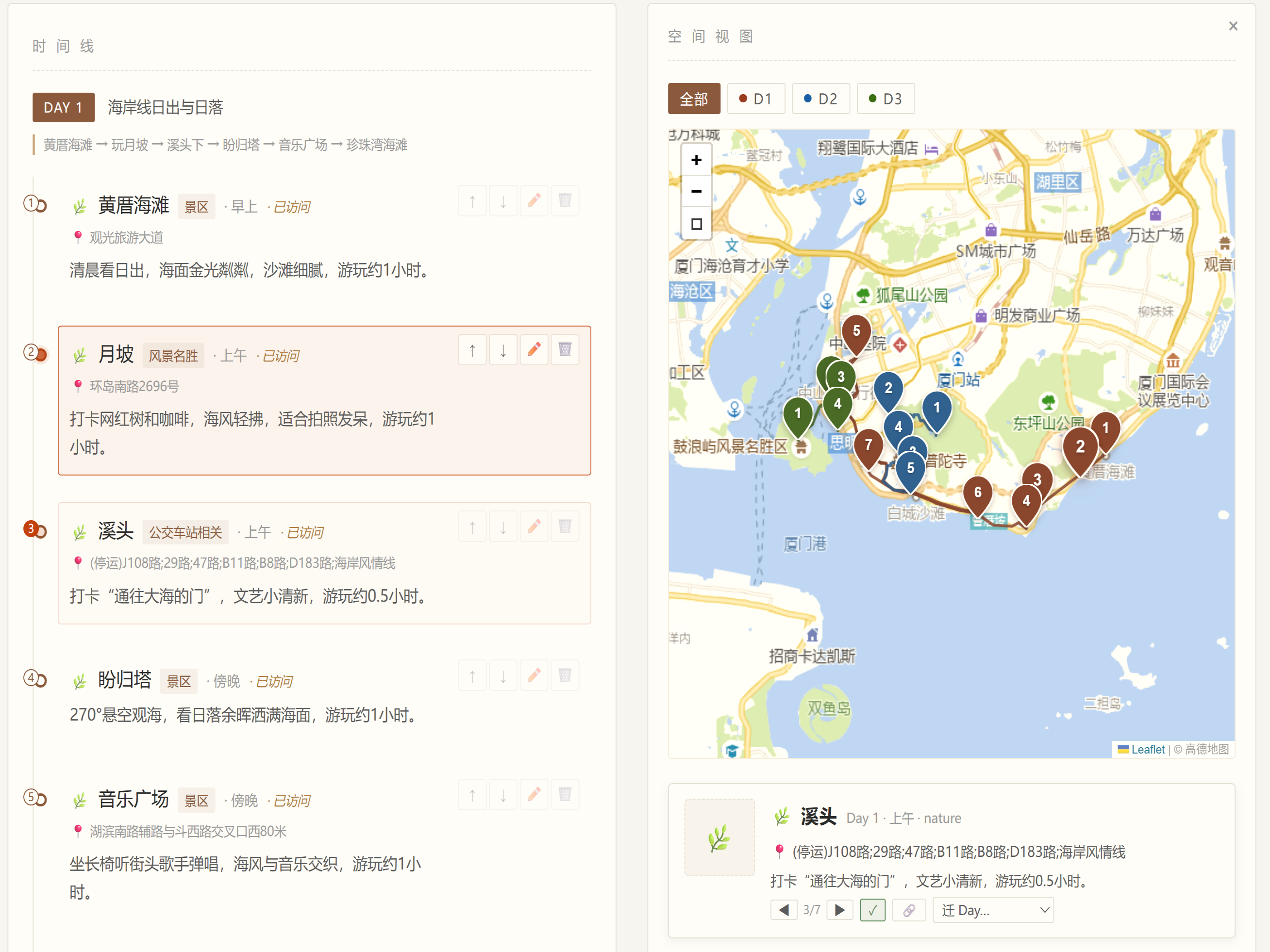Viewport: 1270px width, 952px height.
Task: Close the 空间视图 panel
Action: (1233, 26)
